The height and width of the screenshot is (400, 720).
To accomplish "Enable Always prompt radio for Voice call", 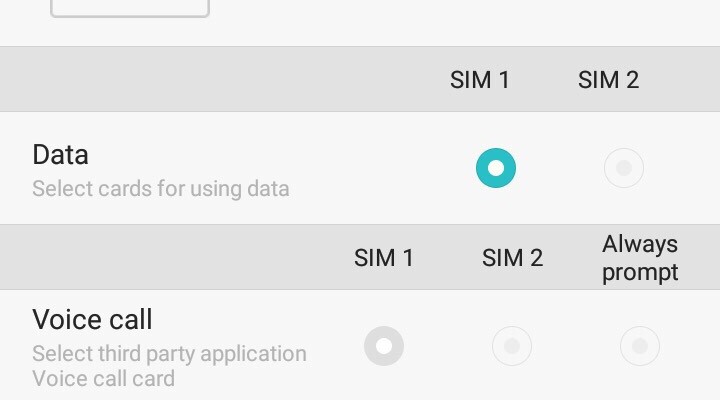I will [x=640, y=347].
